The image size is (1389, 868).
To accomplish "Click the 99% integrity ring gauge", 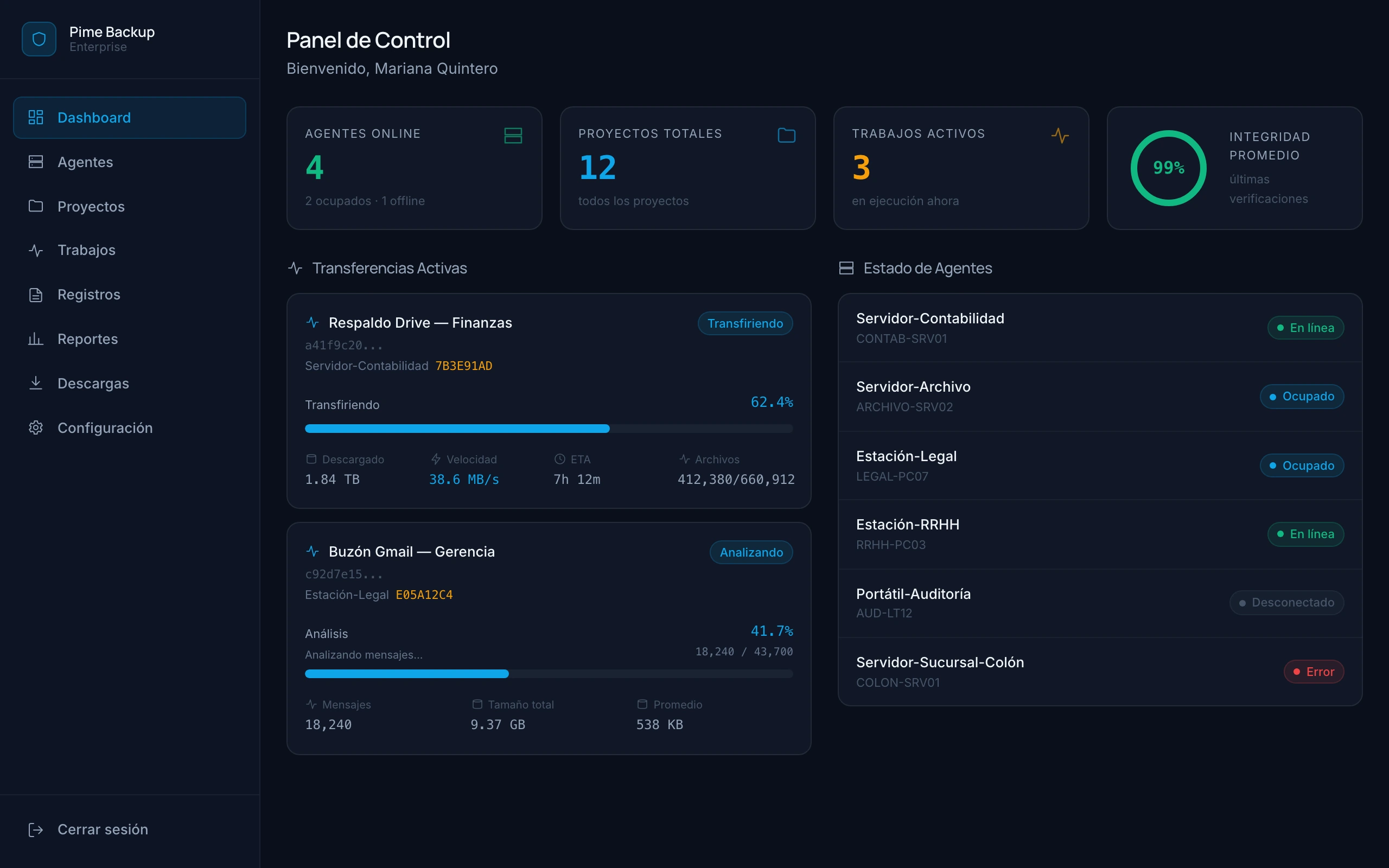I will (1169, 168).
